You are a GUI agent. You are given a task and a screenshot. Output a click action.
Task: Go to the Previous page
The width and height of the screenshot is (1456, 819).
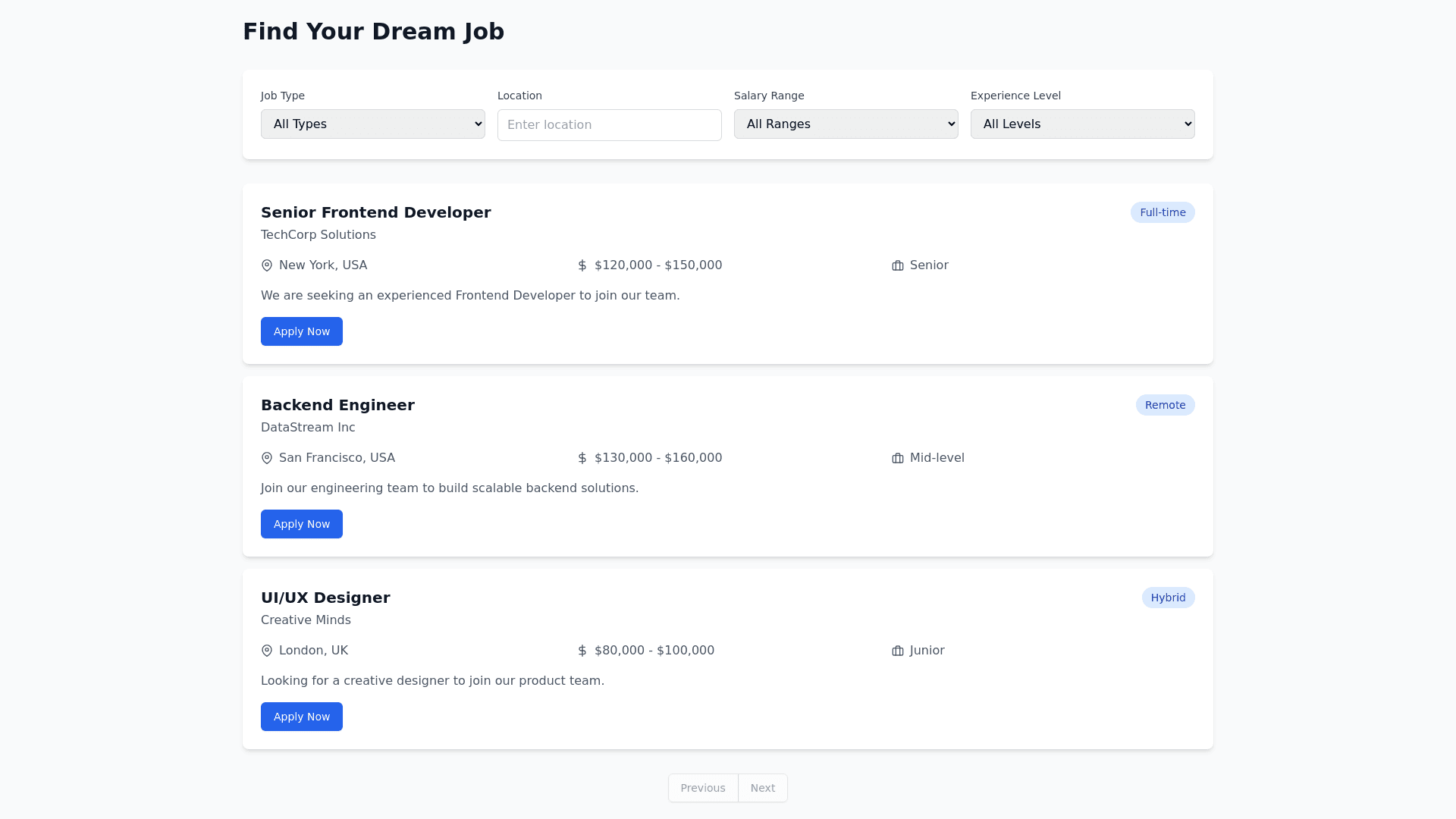coord(703,788)
